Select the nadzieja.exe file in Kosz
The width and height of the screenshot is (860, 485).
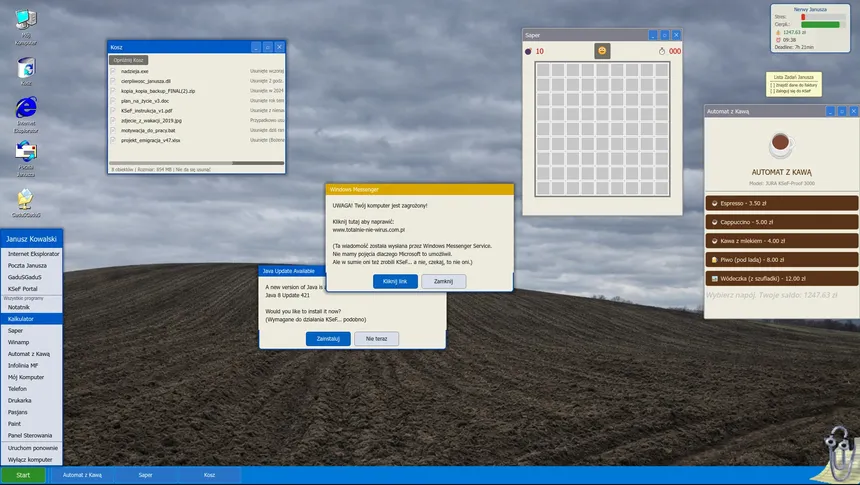pos(134,72)
